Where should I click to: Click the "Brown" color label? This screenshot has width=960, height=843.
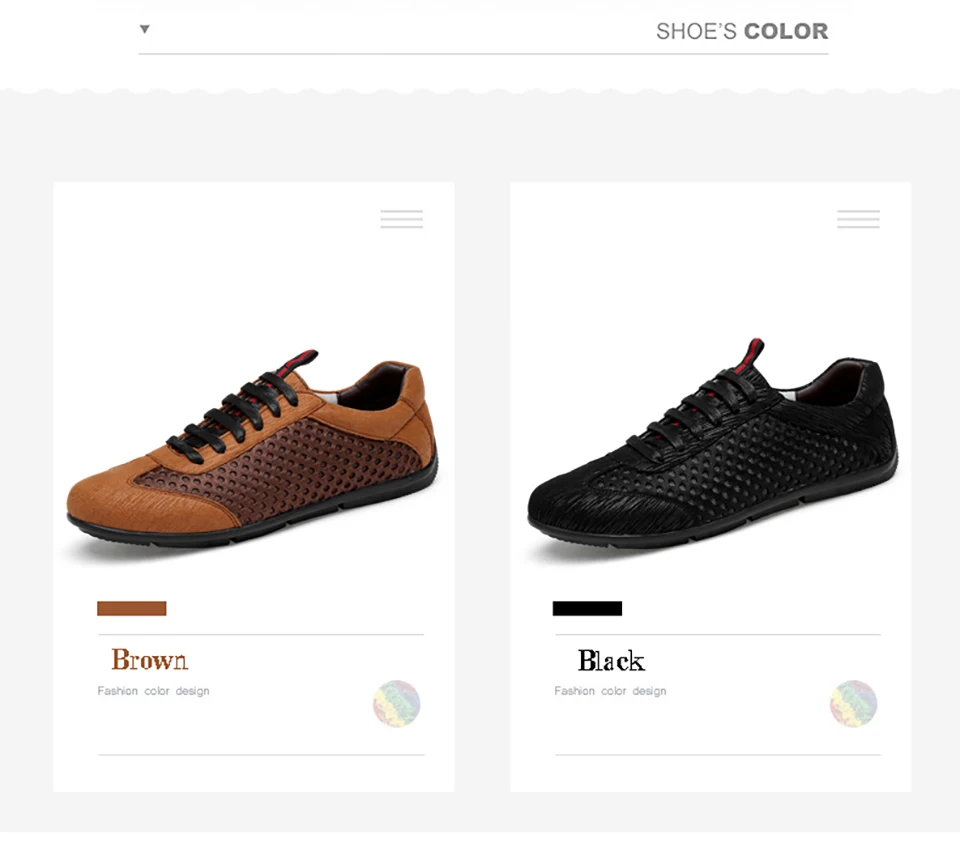click(x=149, y=660)
